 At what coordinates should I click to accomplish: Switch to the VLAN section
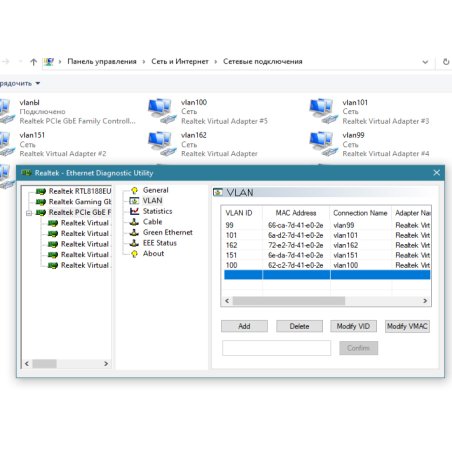click(x=153, y=201)
